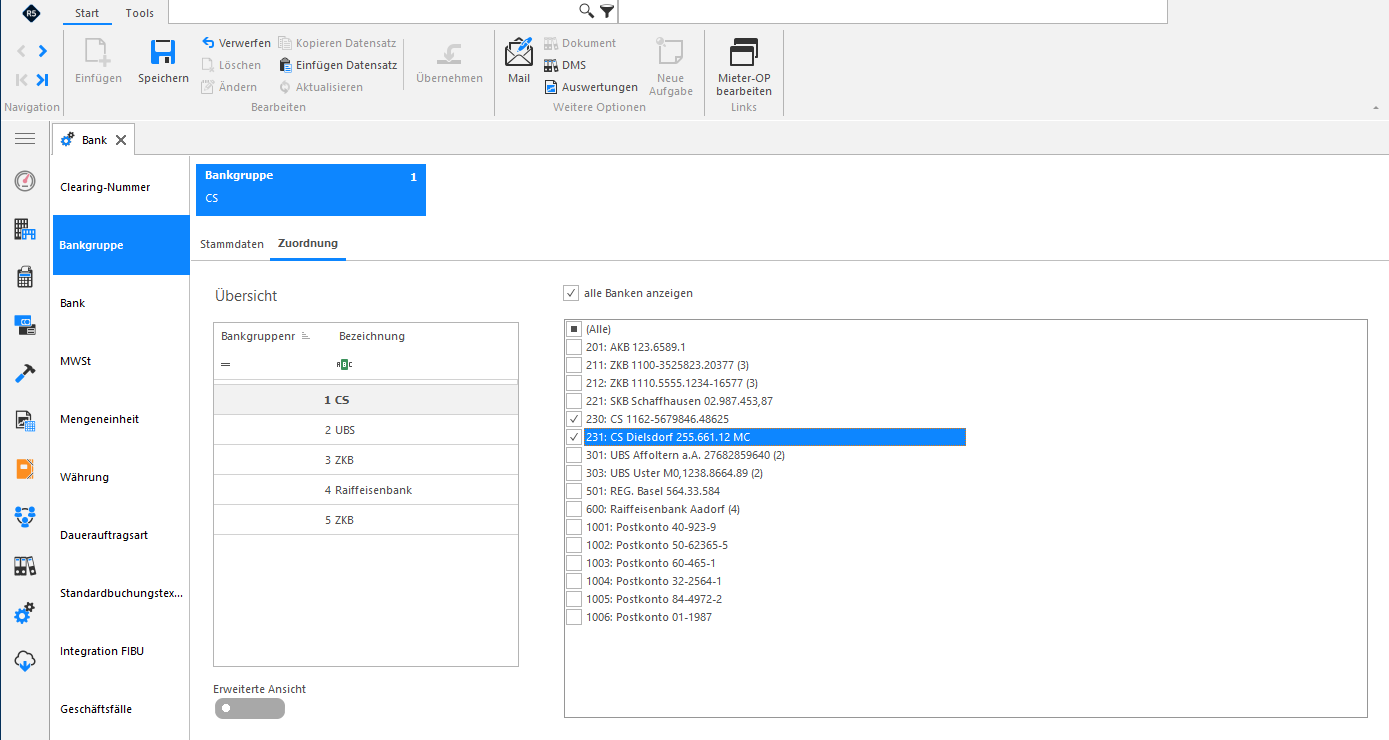Screen dimensions: 1389x740
Task: Click the Verwerfen undo icon
Action: coord(208,43)
